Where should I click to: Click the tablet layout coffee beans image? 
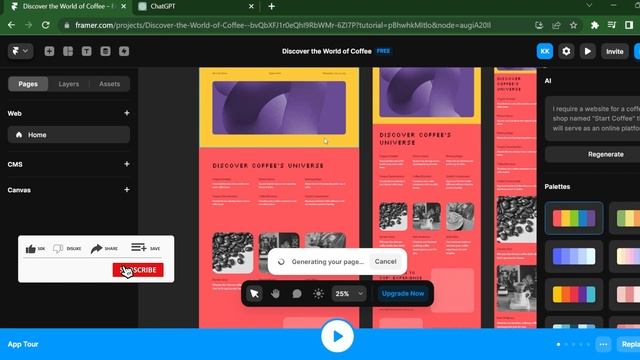[393, 216]
